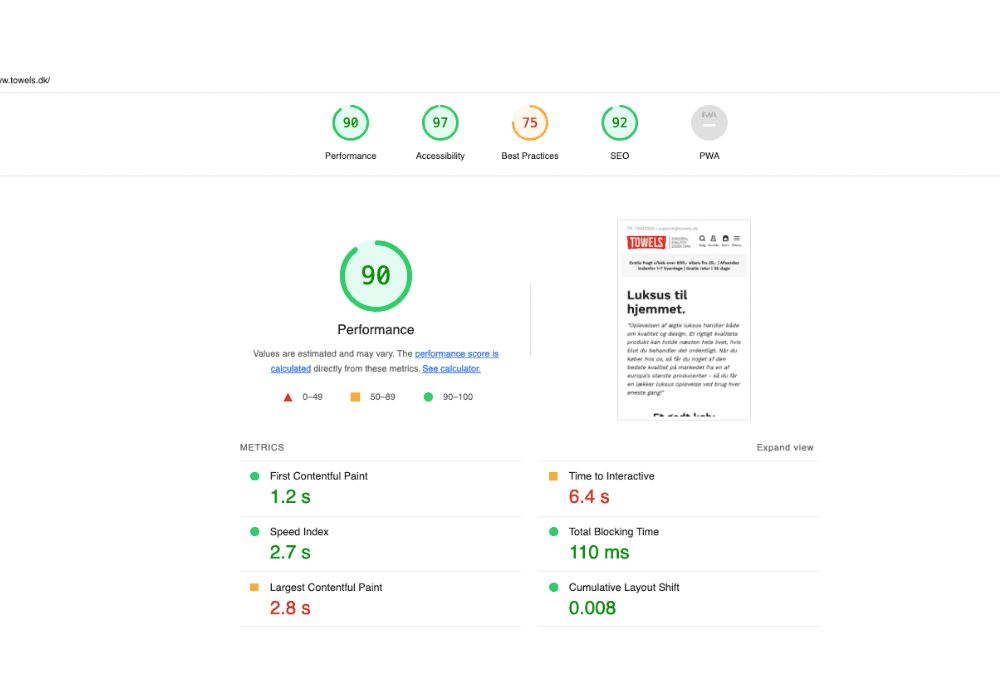
Task: Click the orange square legend icon for 50–89
Action: point(355,396)
